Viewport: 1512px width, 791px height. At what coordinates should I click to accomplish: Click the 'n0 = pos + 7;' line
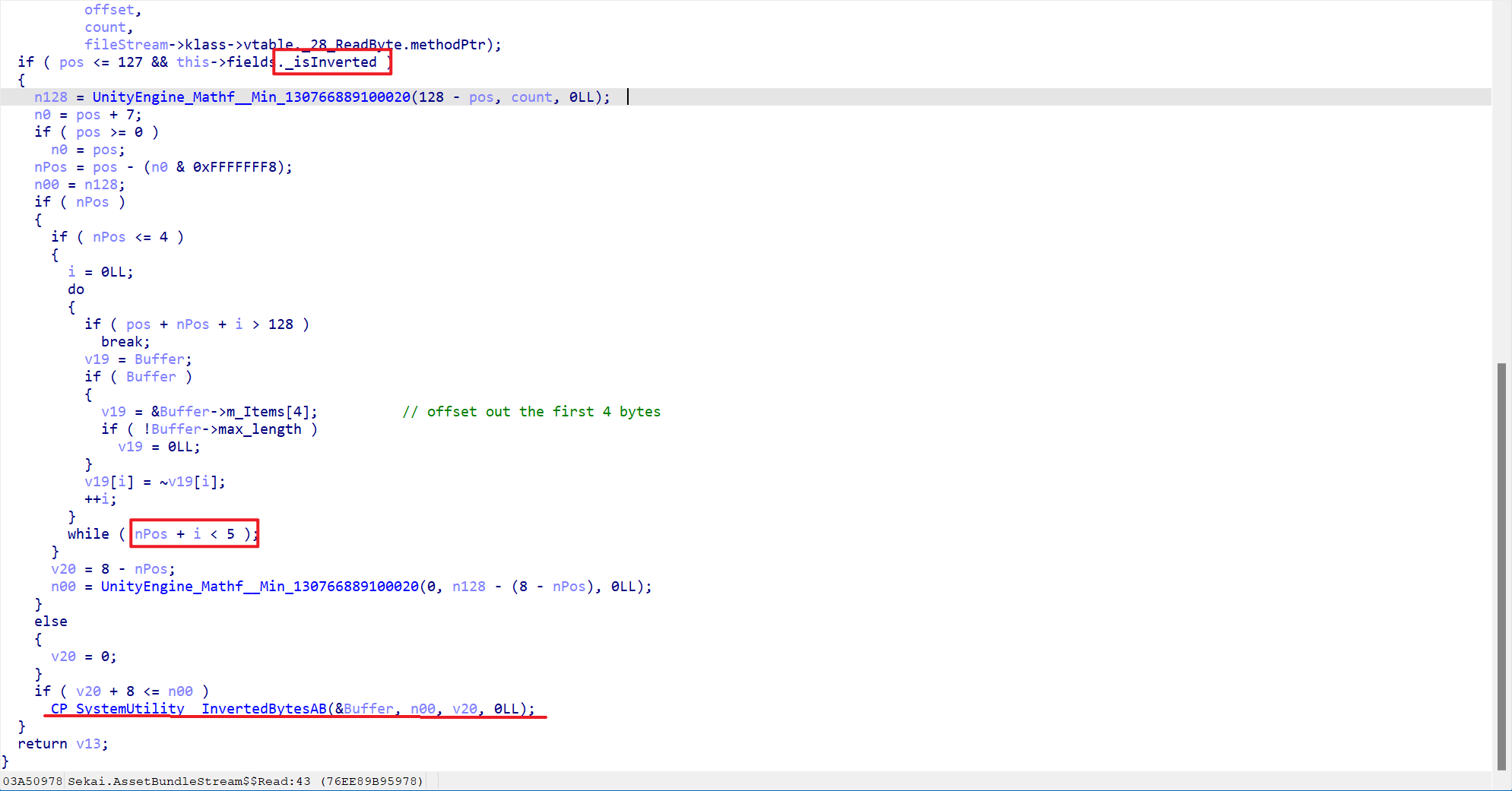88,115
